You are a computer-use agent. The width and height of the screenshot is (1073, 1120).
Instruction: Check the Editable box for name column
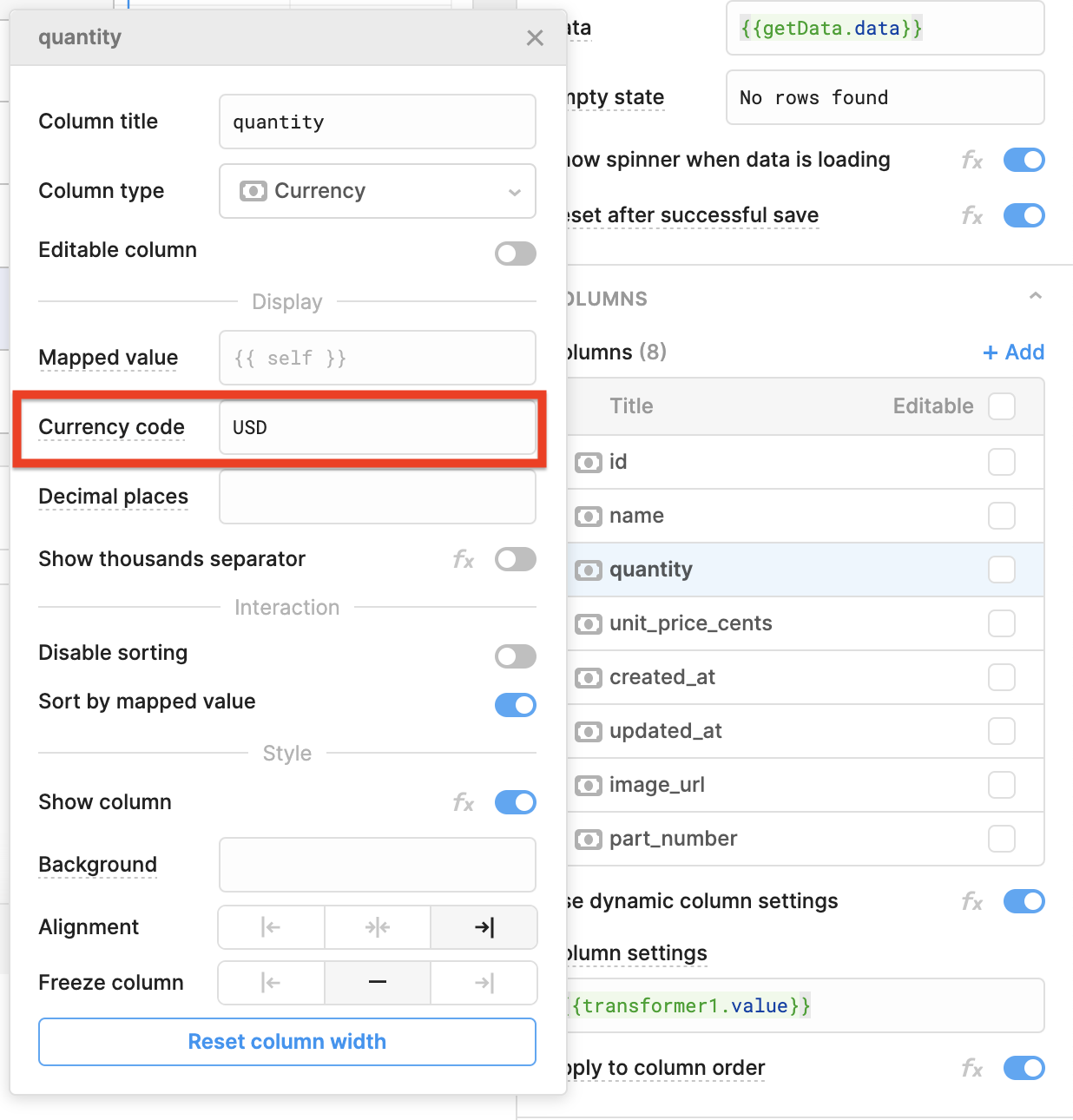point(1002,516)
